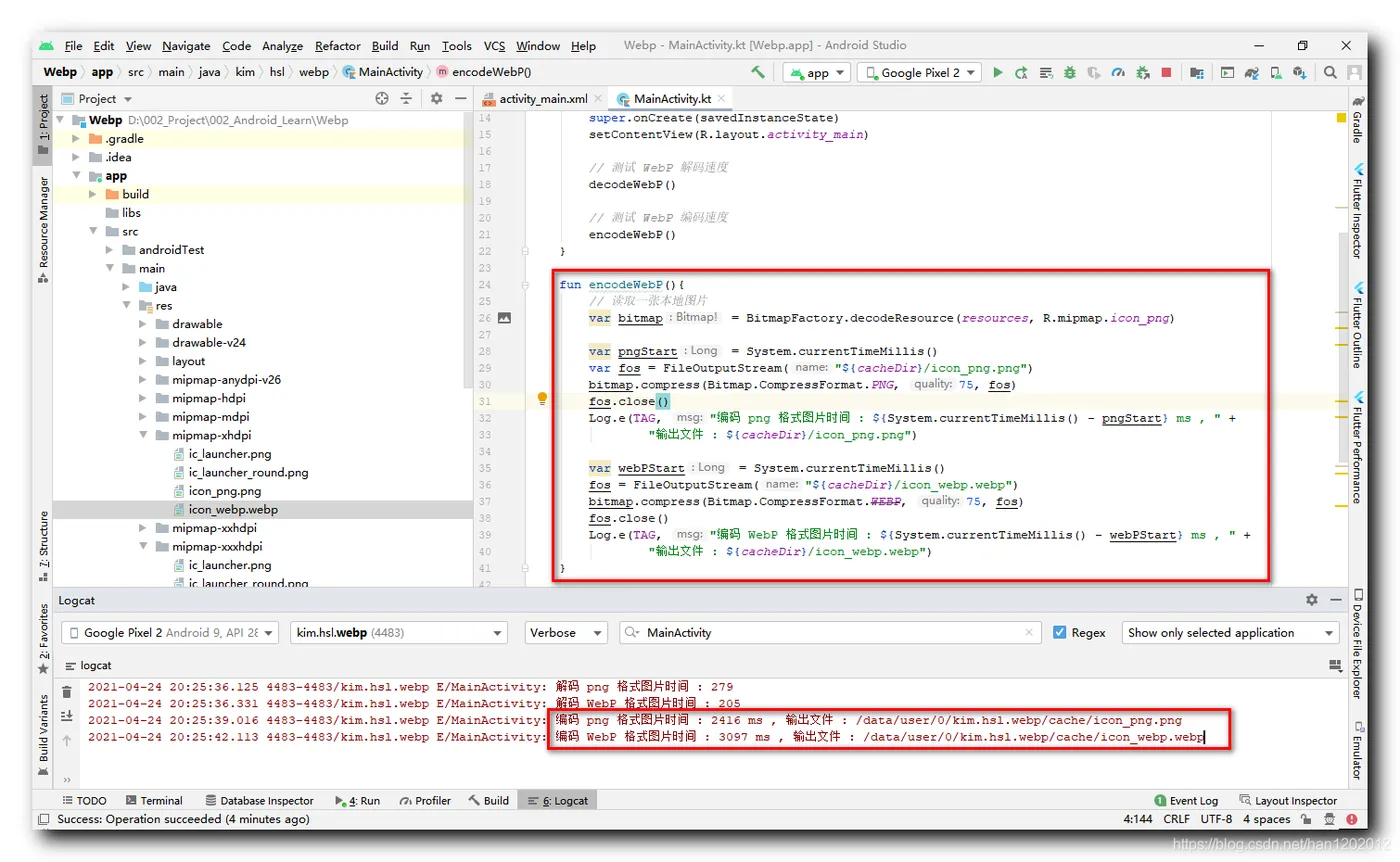The width and height of the screenshot is (1400, 862).
Task: Expand the build folder
Action: click(x=94, y=194)
